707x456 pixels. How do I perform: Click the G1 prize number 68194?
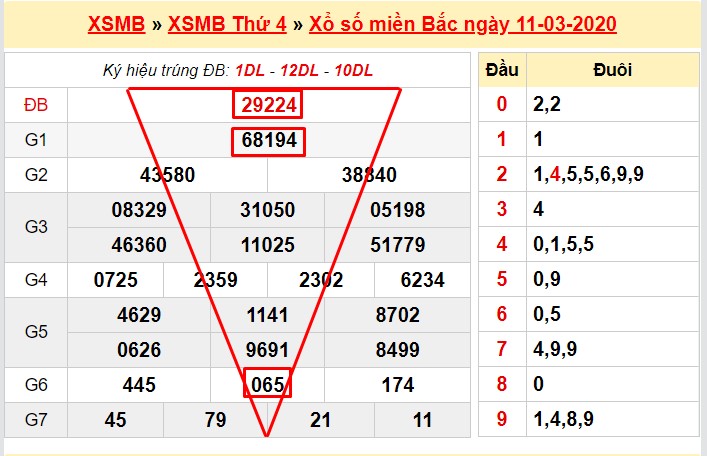tap(268, 141)
